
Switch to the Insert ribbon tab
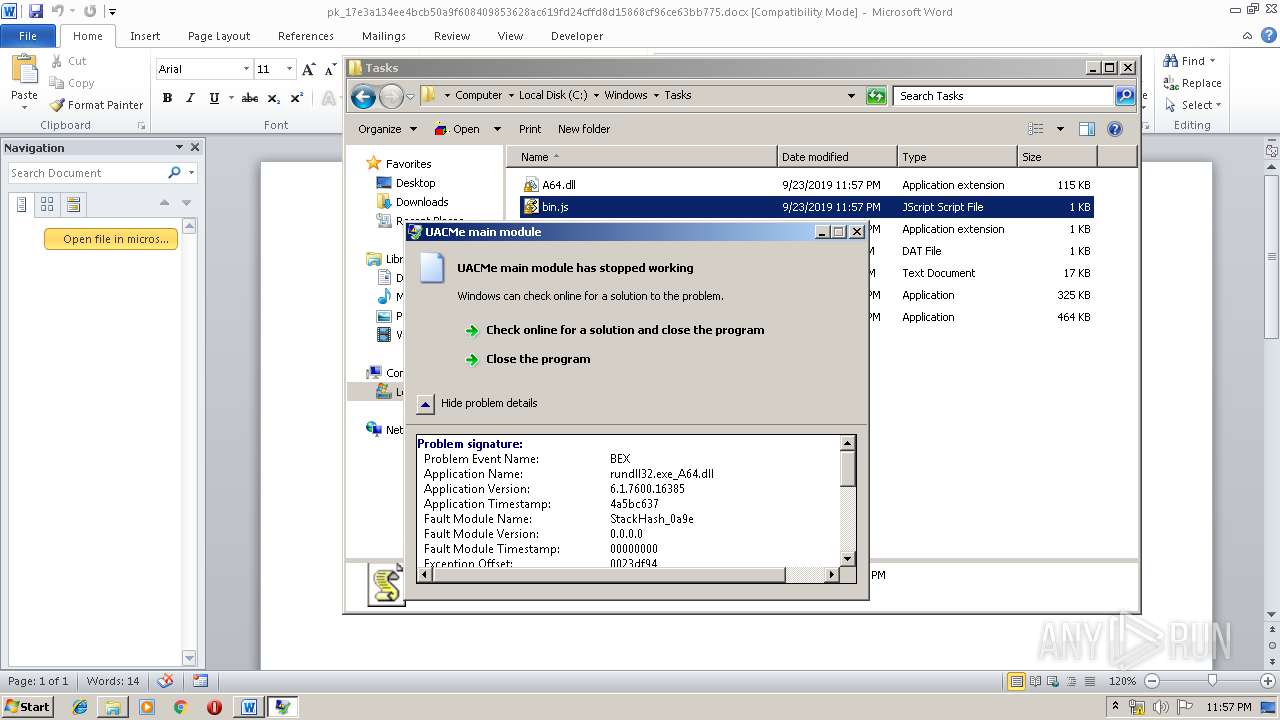tap(145, 36)
